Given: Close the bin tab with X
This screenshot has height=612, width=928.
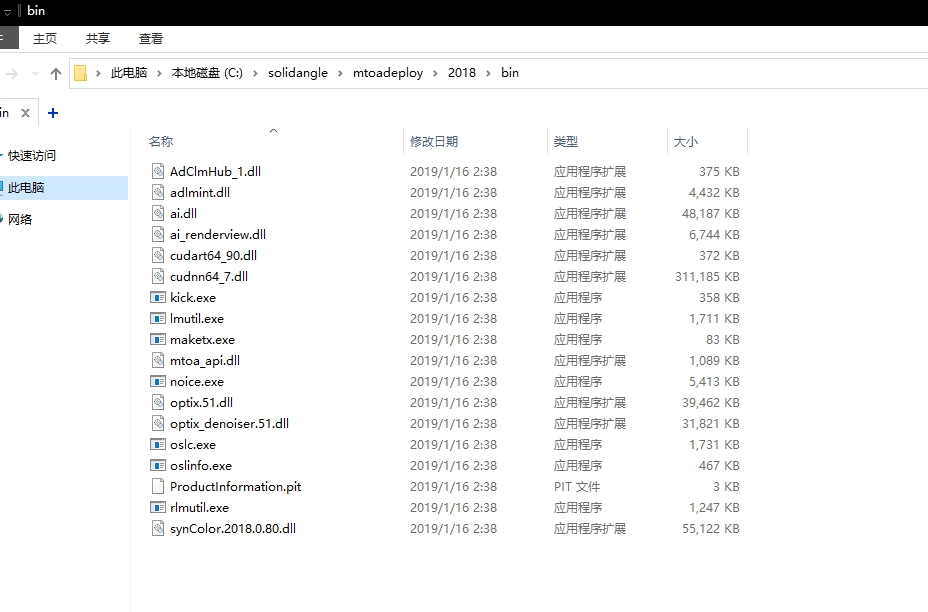Looking at the screenshot, I should click(x=26, y=113).
